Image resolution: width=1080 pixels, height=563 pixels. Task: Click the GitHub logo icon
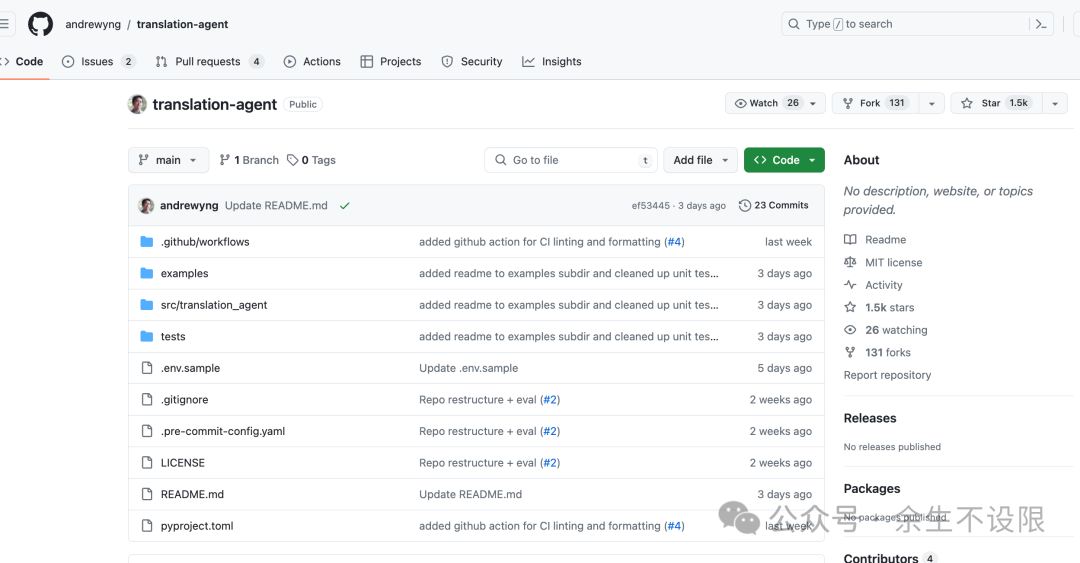tap(40, 24)
